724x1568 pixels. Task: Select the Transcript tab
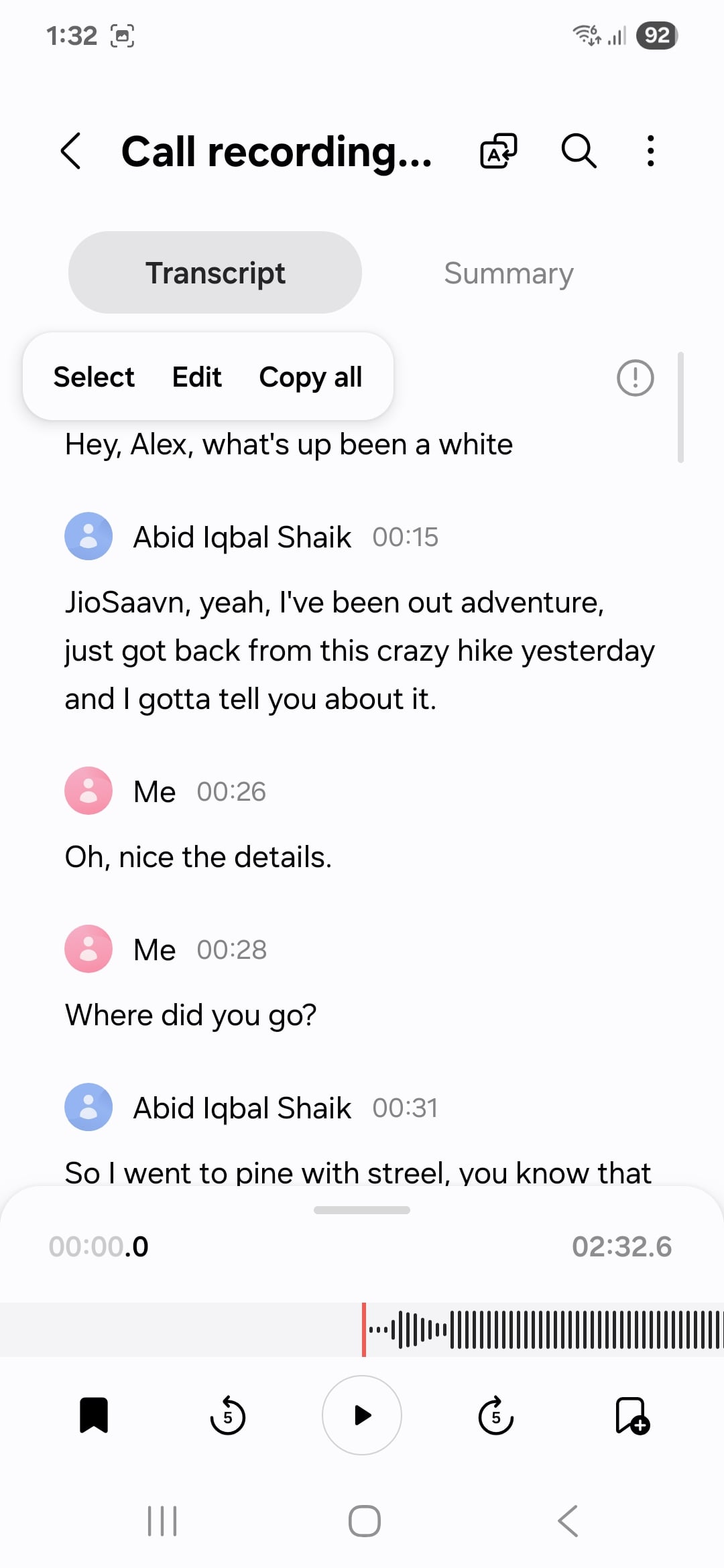pyautogui.click(x=215, y=273)
